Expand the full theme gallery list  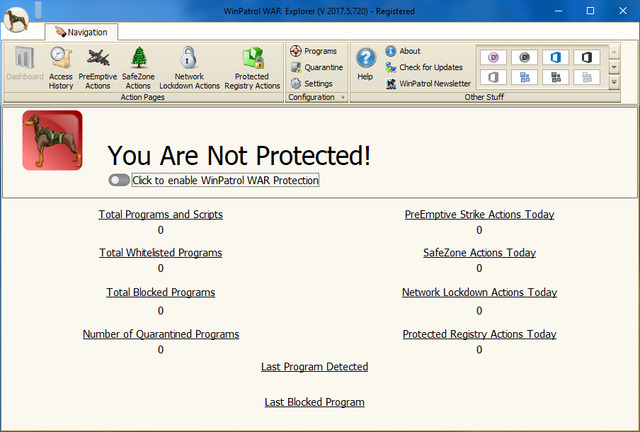614,83
